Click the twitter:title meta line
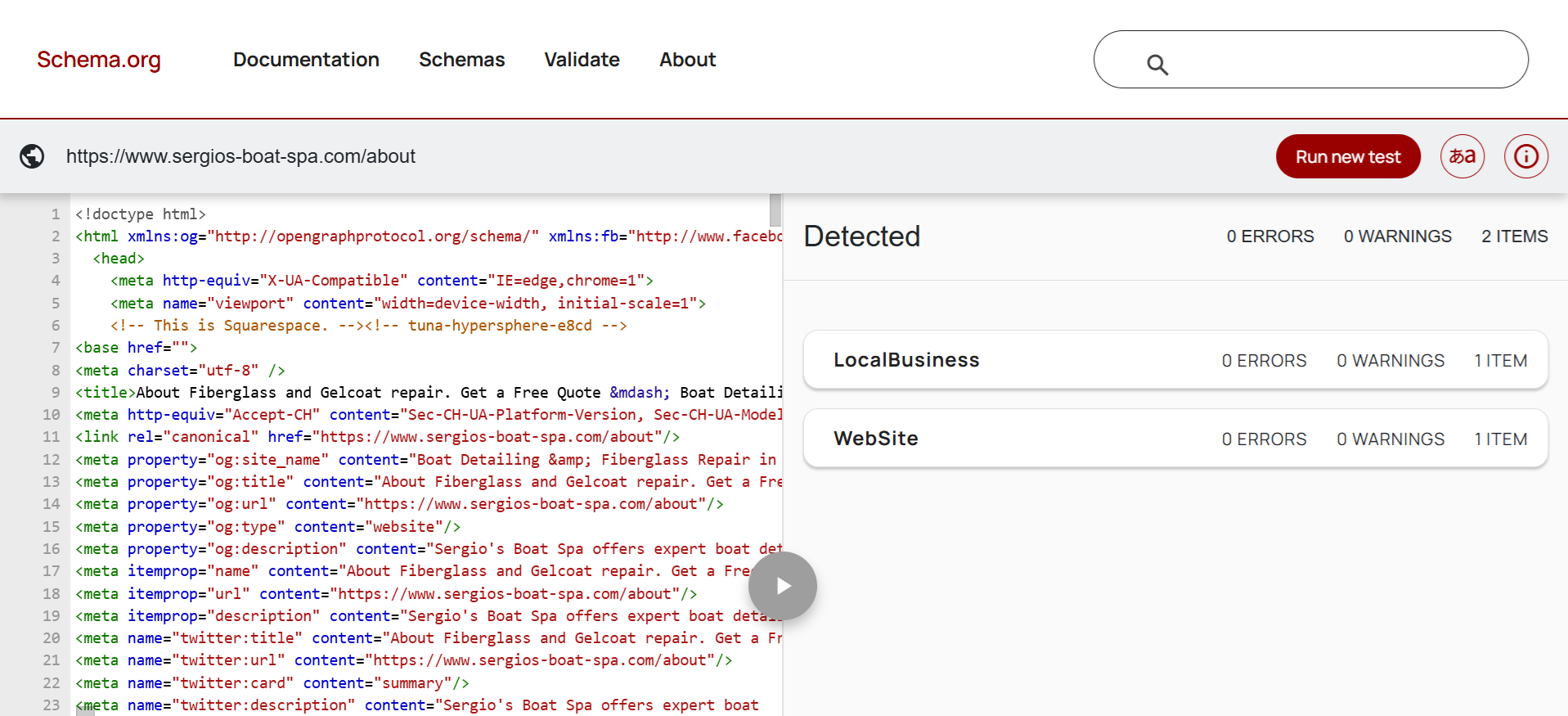 tap(429, 638)
